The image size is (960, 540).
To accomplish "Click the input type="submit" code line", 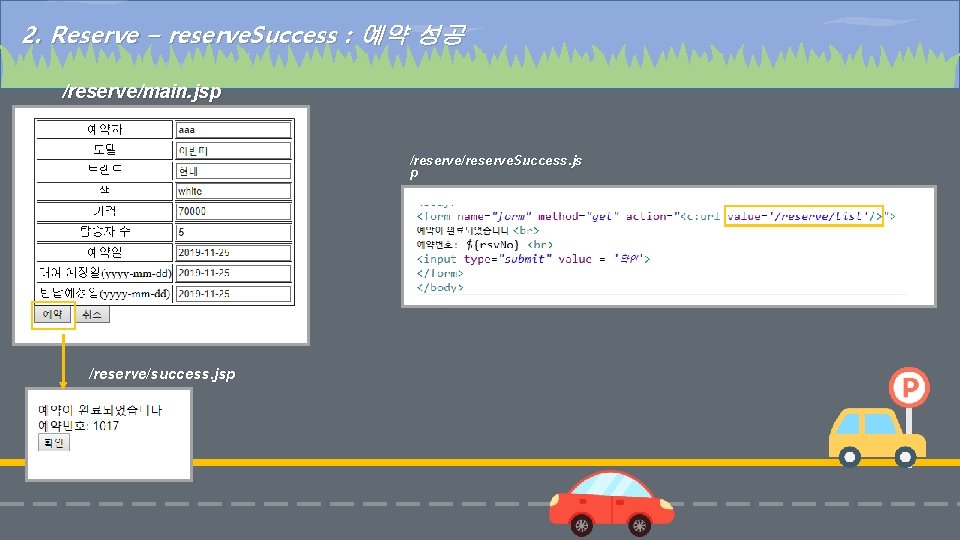I will 533,259.
